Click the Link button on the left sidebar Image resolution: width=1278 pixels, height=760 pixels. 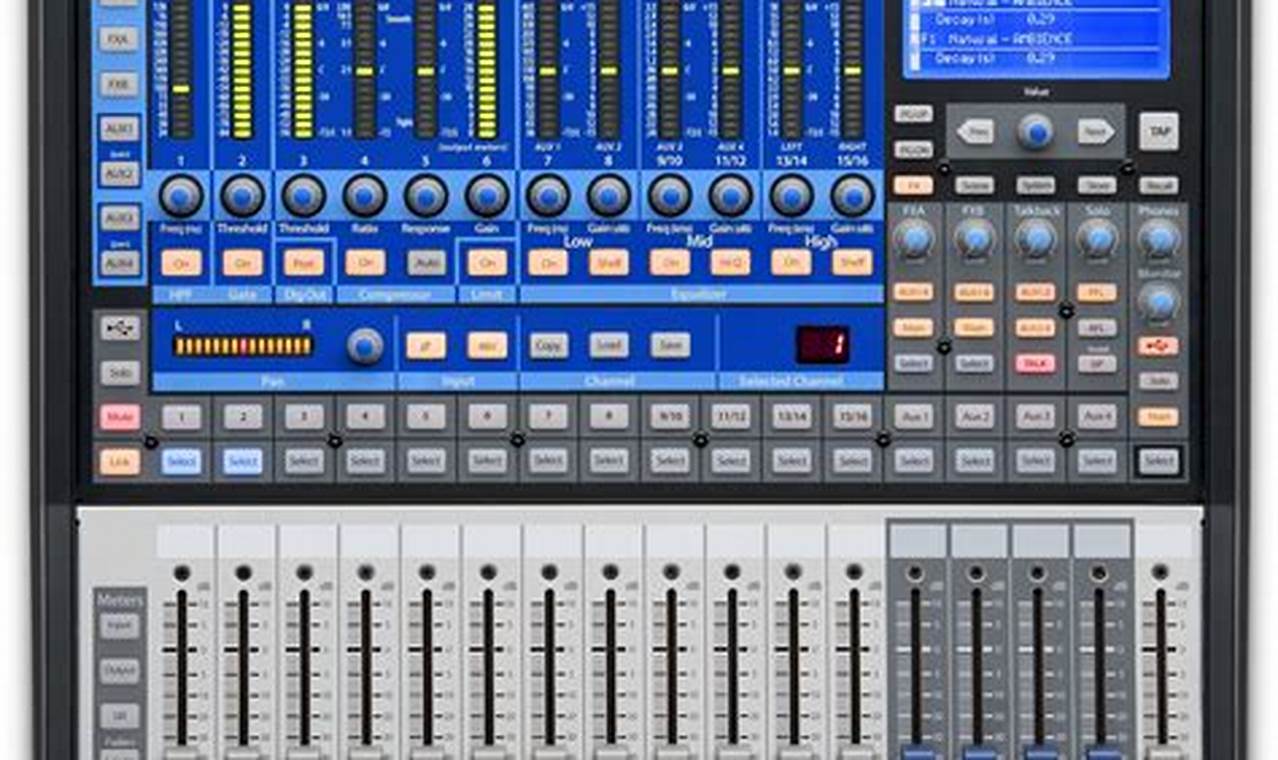[x=119, y=462]
